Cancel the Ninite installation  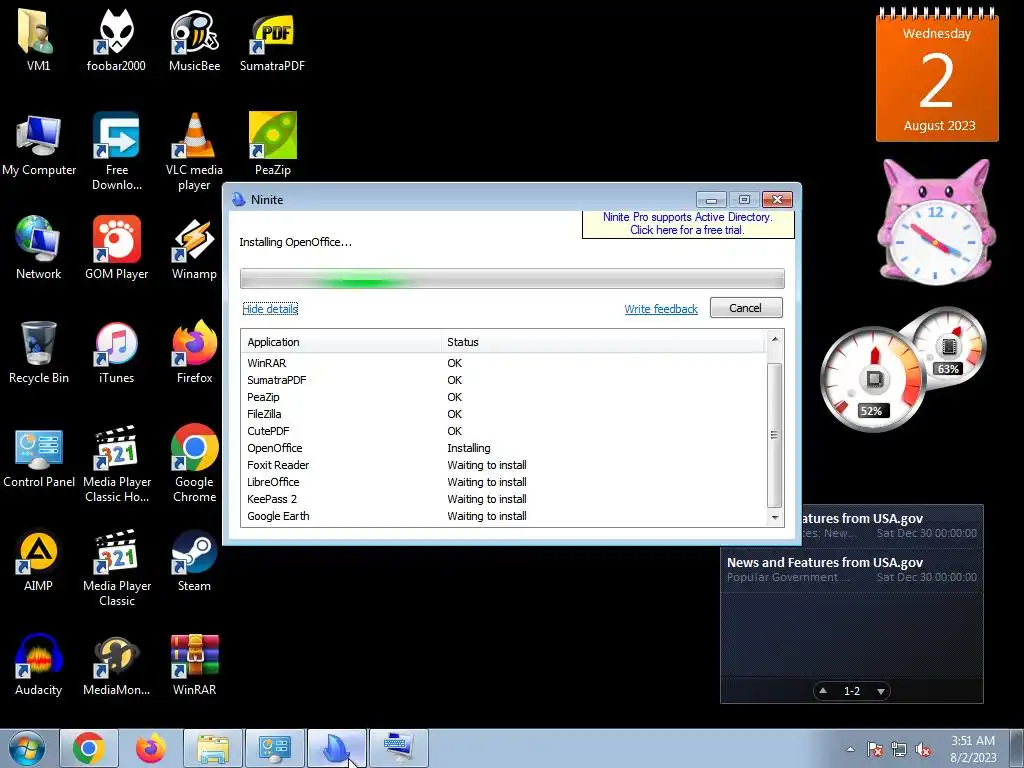click(746, 308)
